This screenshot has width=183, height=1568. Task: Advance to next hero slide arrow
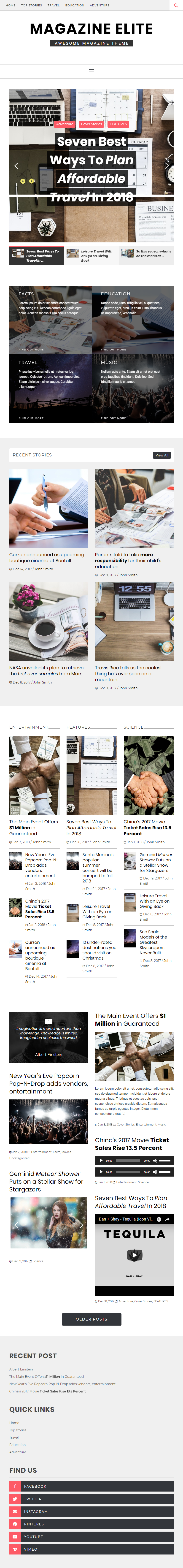(x=167, y=165)
